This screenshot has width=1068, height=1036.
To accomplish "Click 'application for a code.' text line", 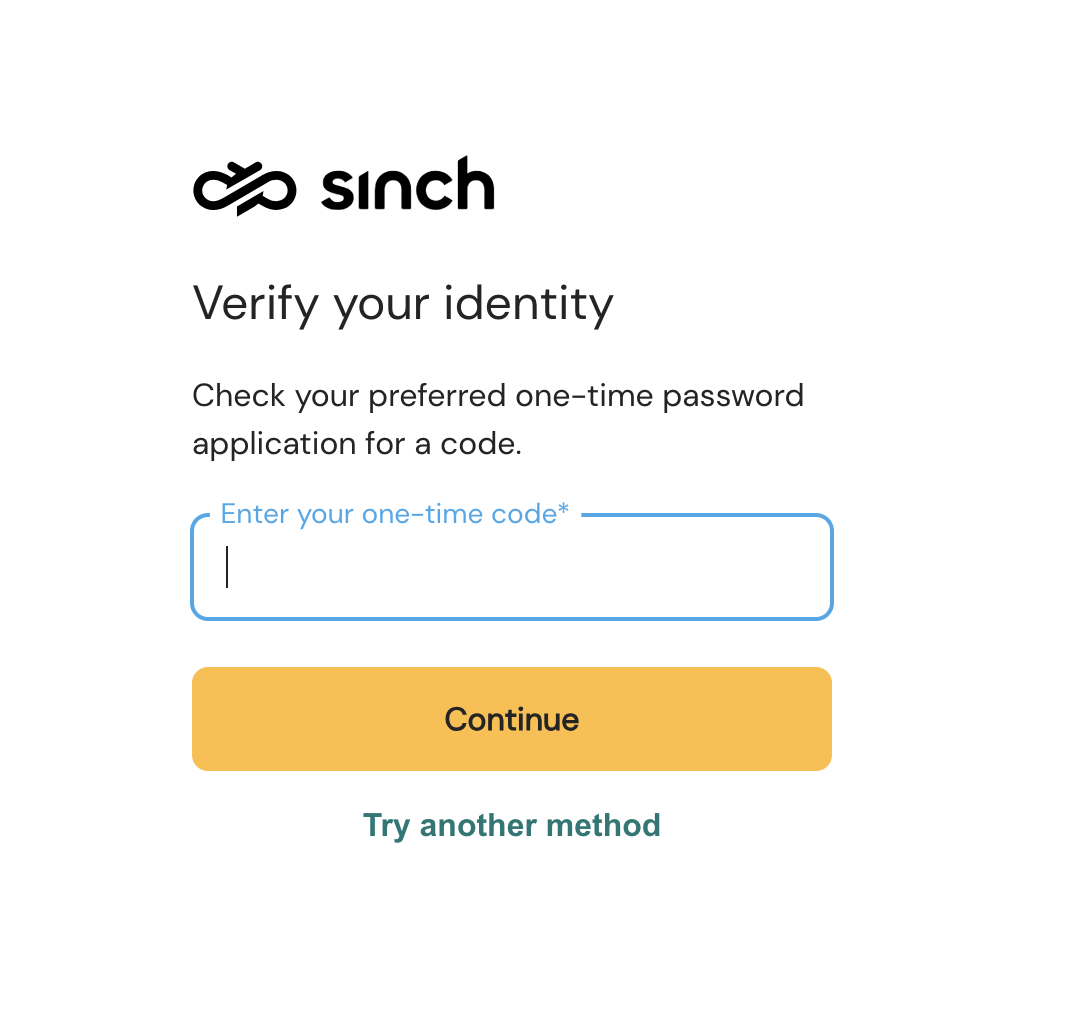I will [x=357, y=443].
